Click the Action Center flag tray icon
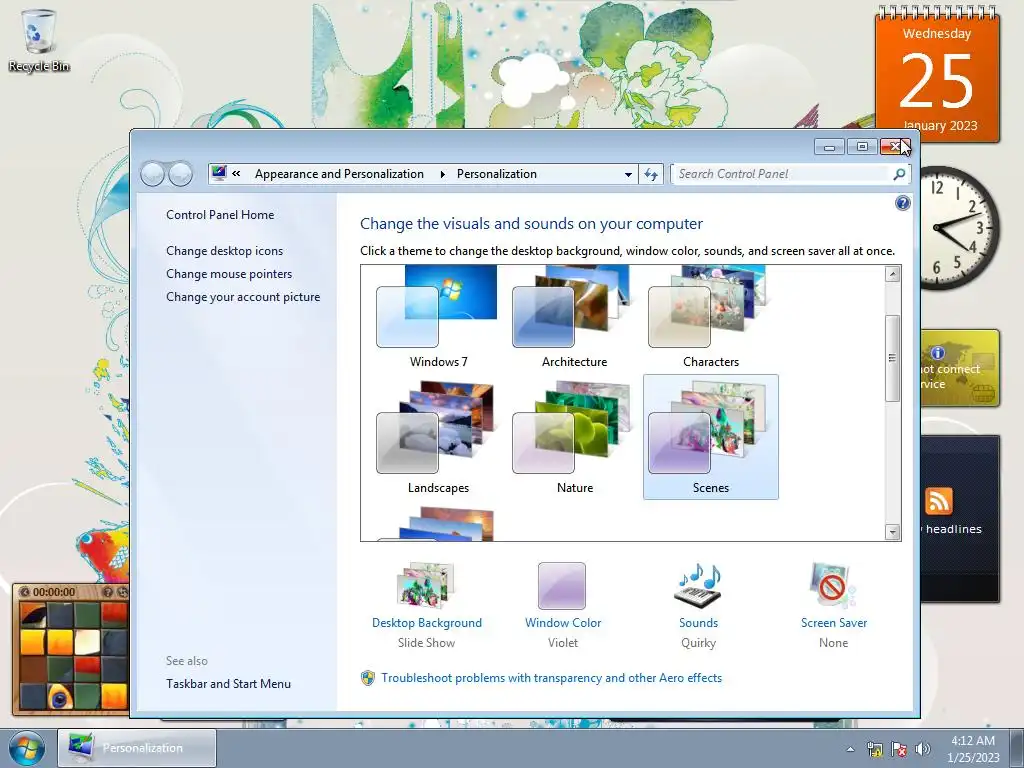Viewport: 1024px width, 768px height. 899,749
